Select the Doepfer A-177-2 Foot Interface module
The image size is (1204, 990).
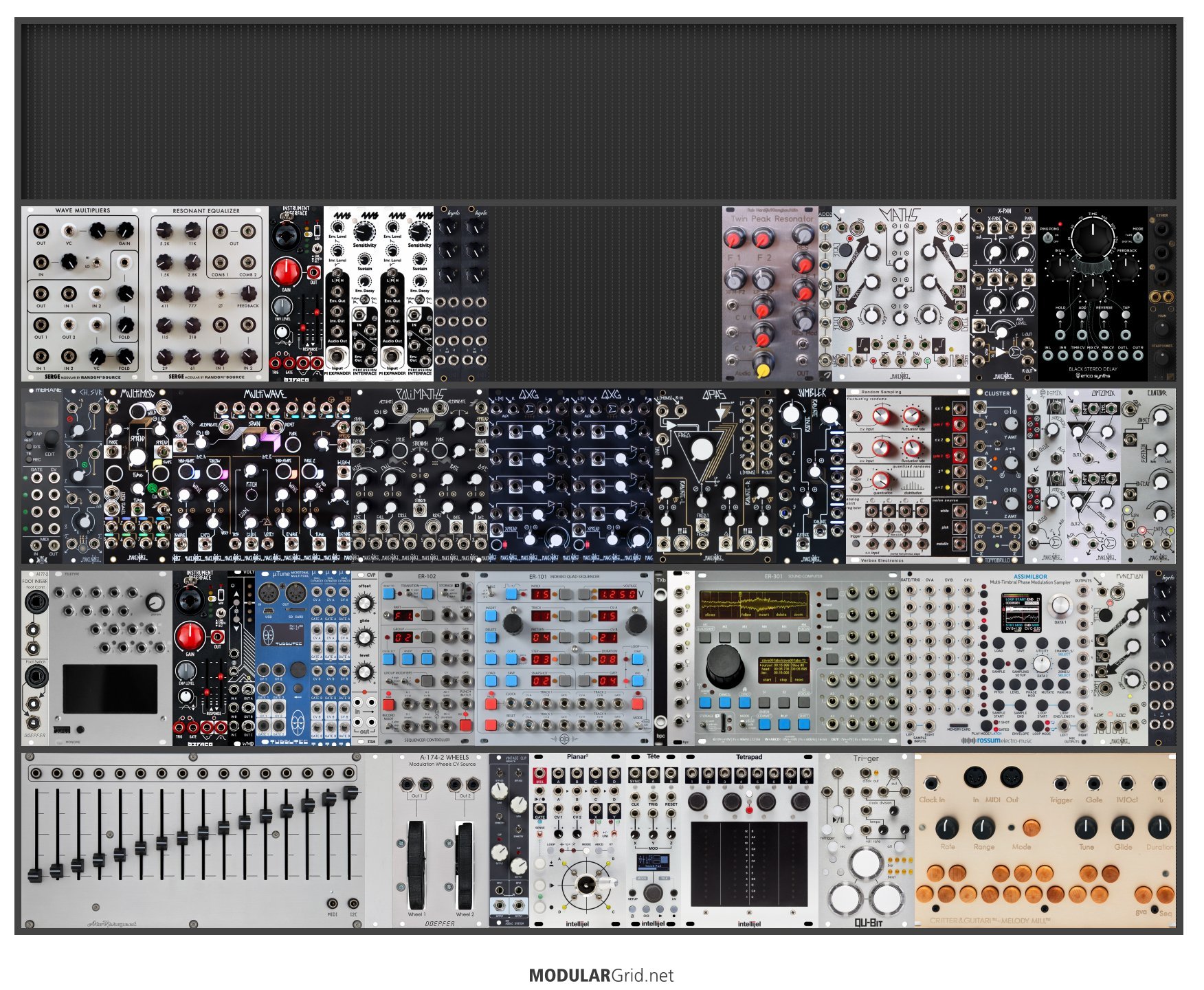pyautogui.click(x=35, y=658)
